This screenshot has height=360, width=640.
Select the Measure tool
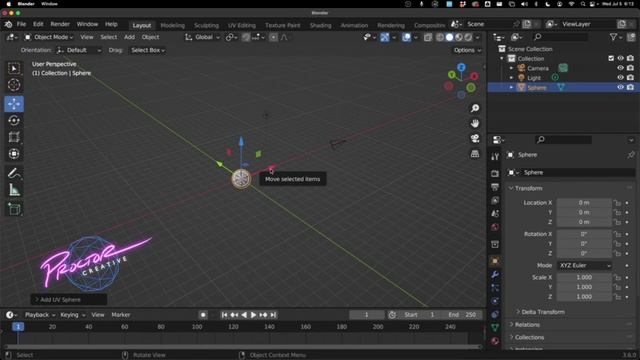click(14, 190)
